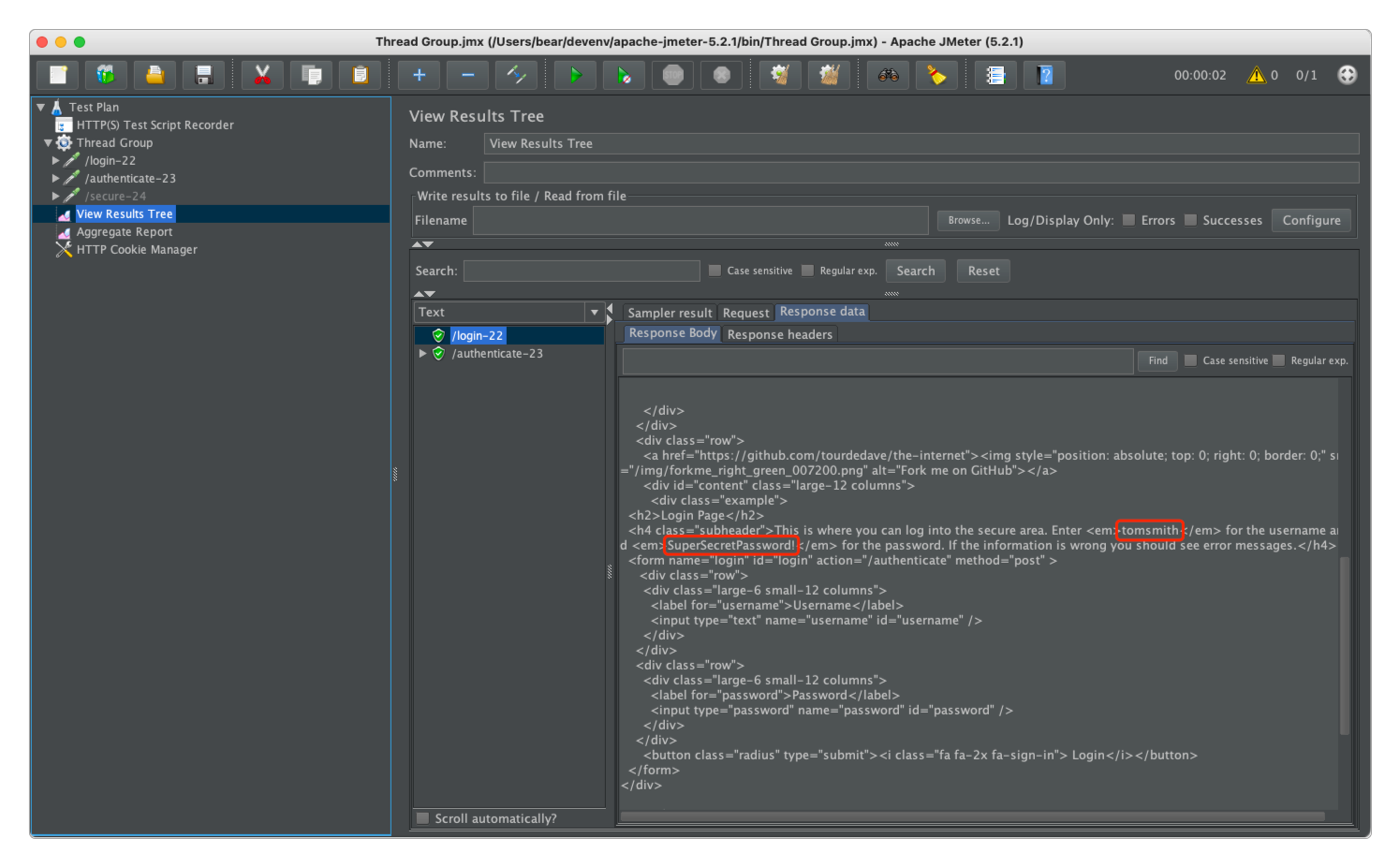This screenshot has height=867, width=1400.
Task: Click the Browse... button
Action: coord(968,220)
